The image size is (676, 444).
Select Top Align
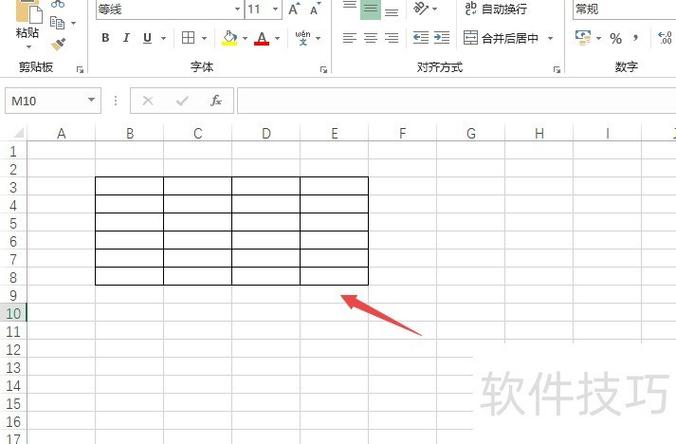(x=350, y=6)
